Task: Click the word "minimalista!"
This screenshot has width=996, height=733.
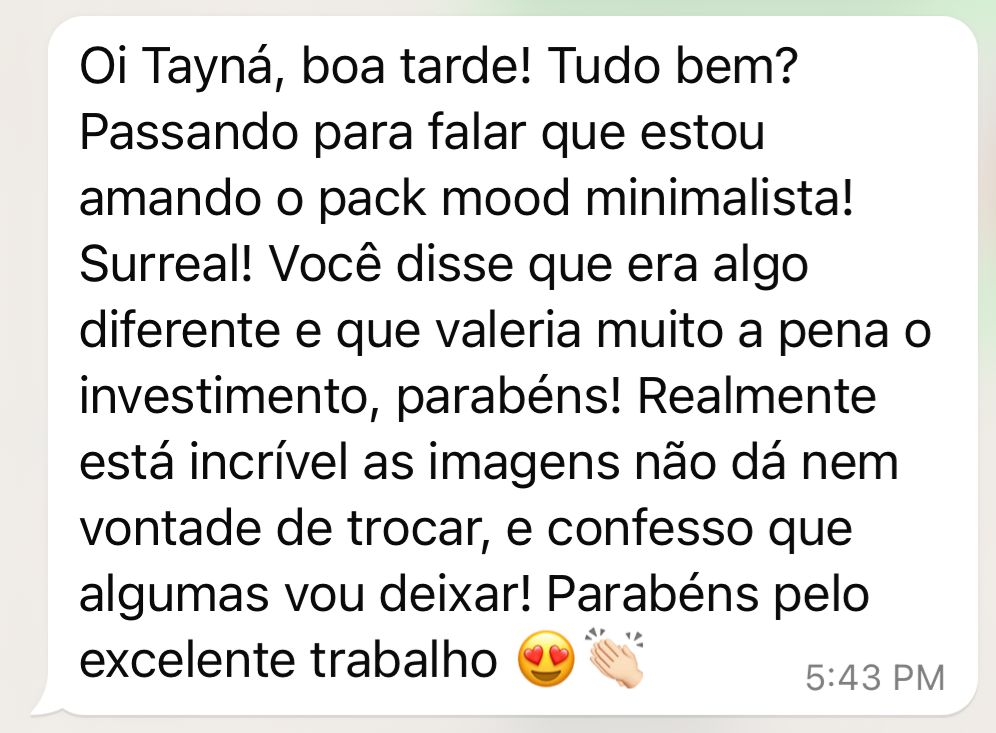Action: 719,198
